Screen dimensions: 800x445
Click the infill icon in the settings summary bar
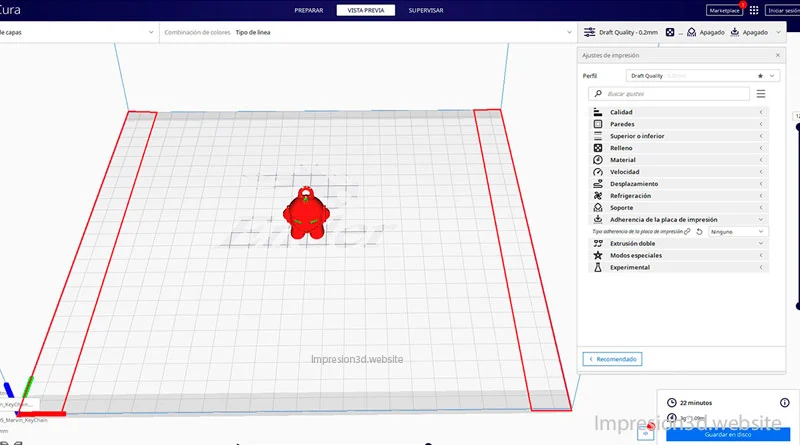click(x=669, y=32)
